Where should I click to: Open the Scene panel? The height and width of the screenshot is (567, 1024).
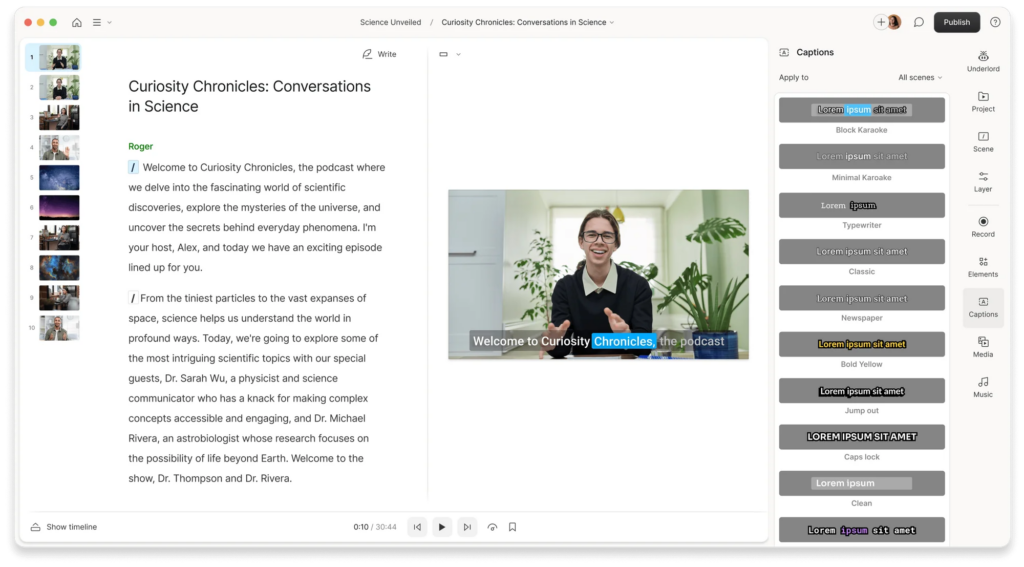(983, 141)
